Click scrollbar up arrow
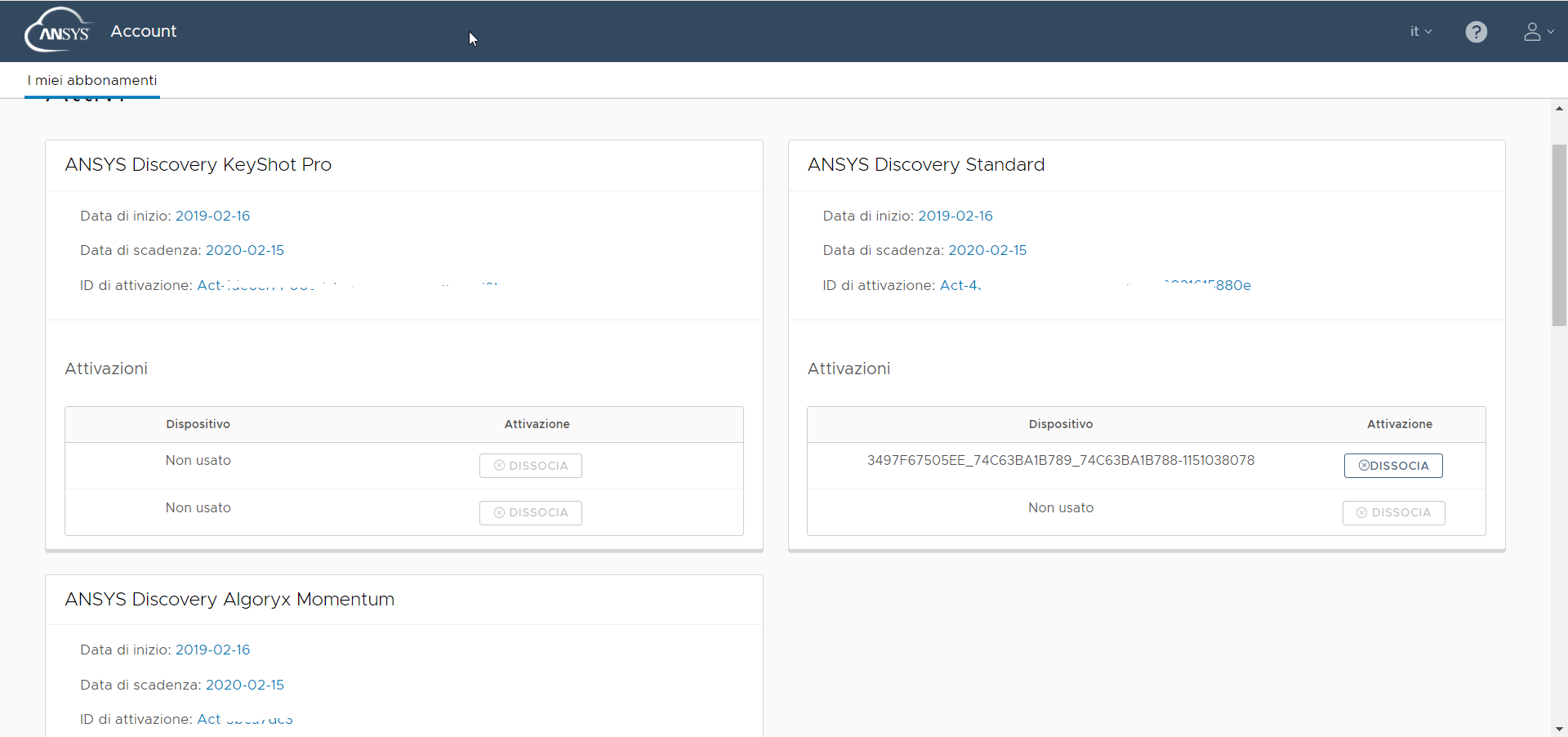The height and width of the screenshot is (737, 1568). tap(1559, 108)
